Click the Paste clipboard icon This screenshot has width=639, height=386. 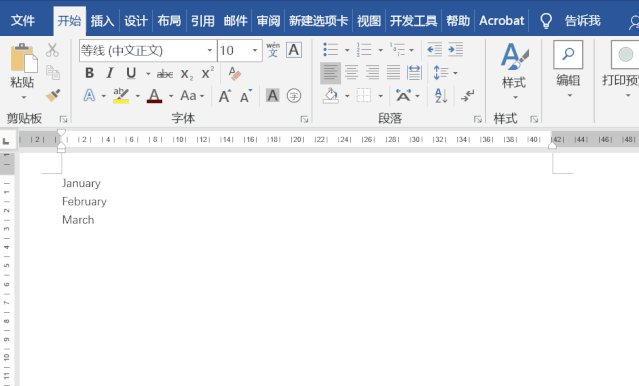24,58
